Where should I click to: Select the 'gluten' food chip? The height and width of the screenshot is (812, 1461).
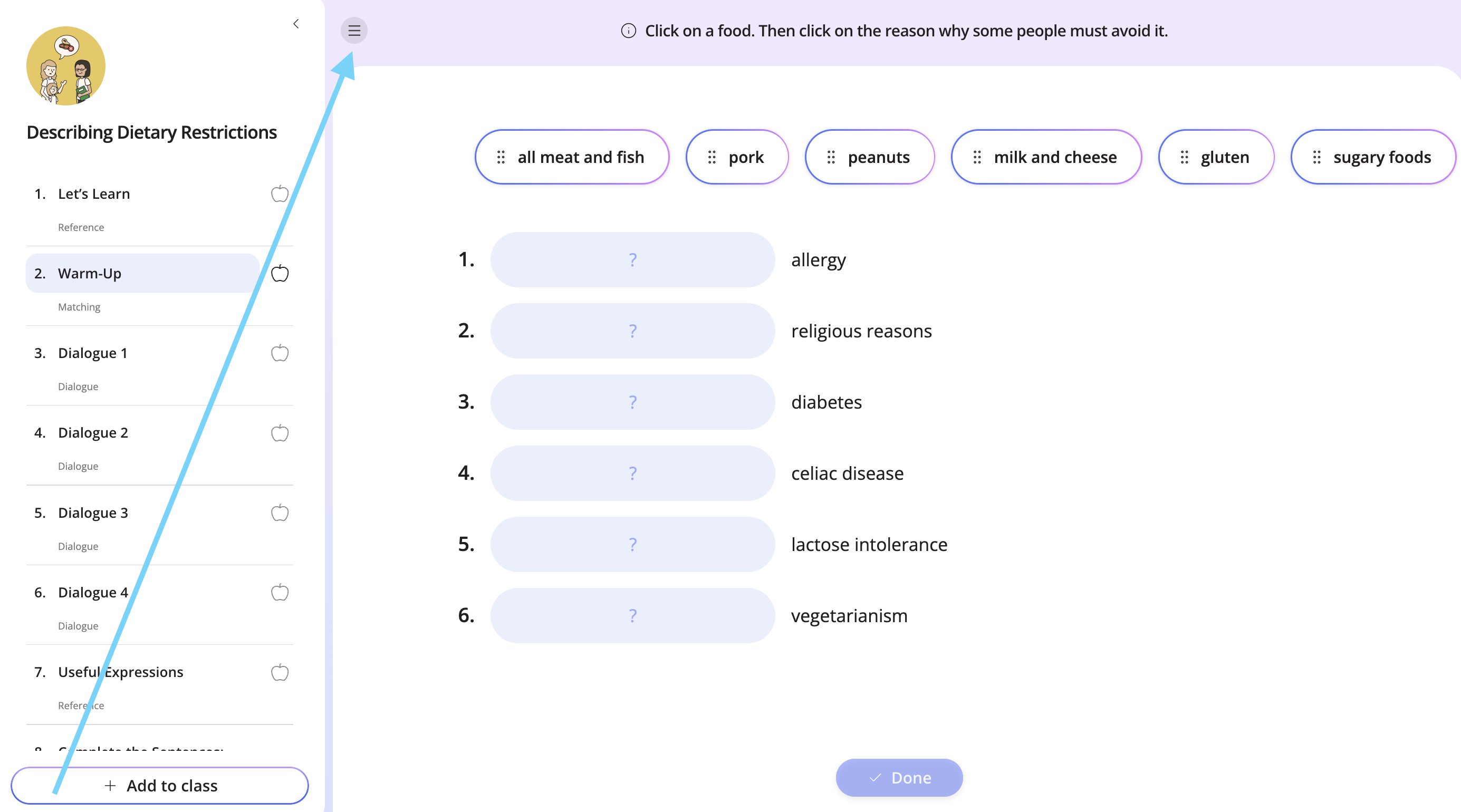pyautogui.click(x=1216, y=157)
